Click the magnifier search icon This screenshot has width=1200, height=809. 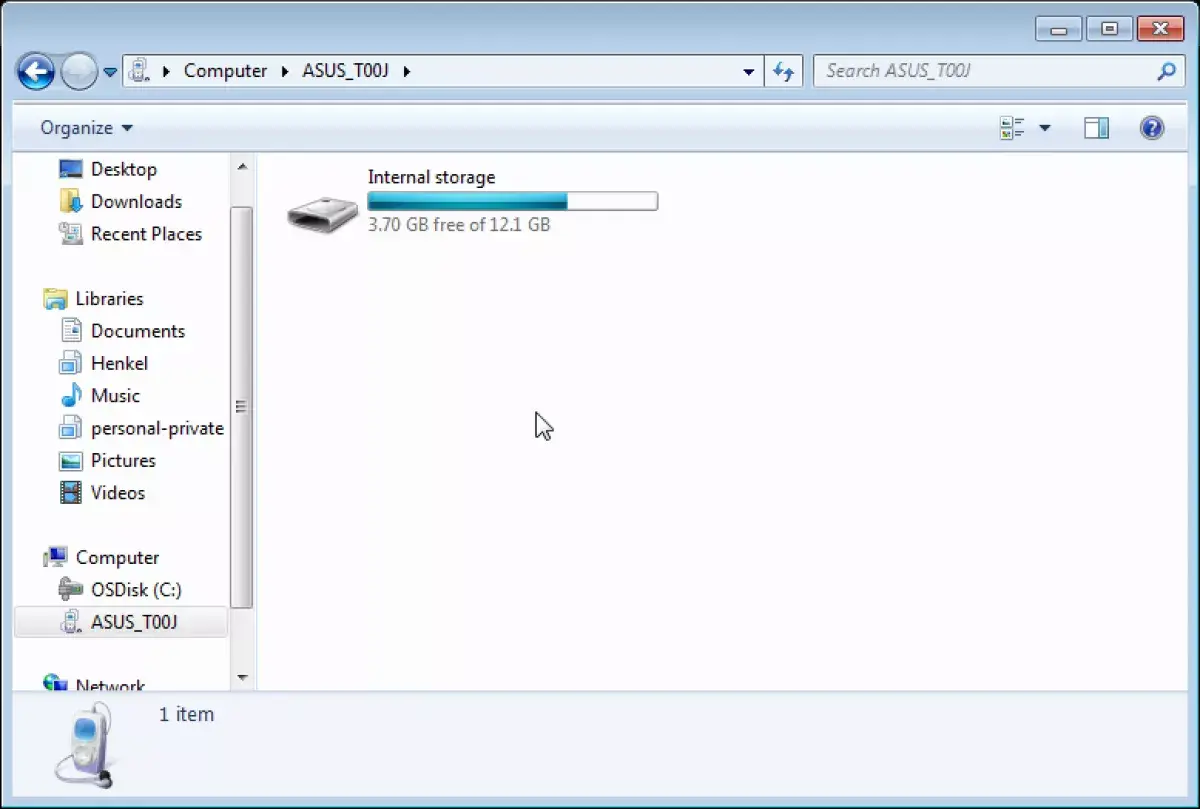1166,71
